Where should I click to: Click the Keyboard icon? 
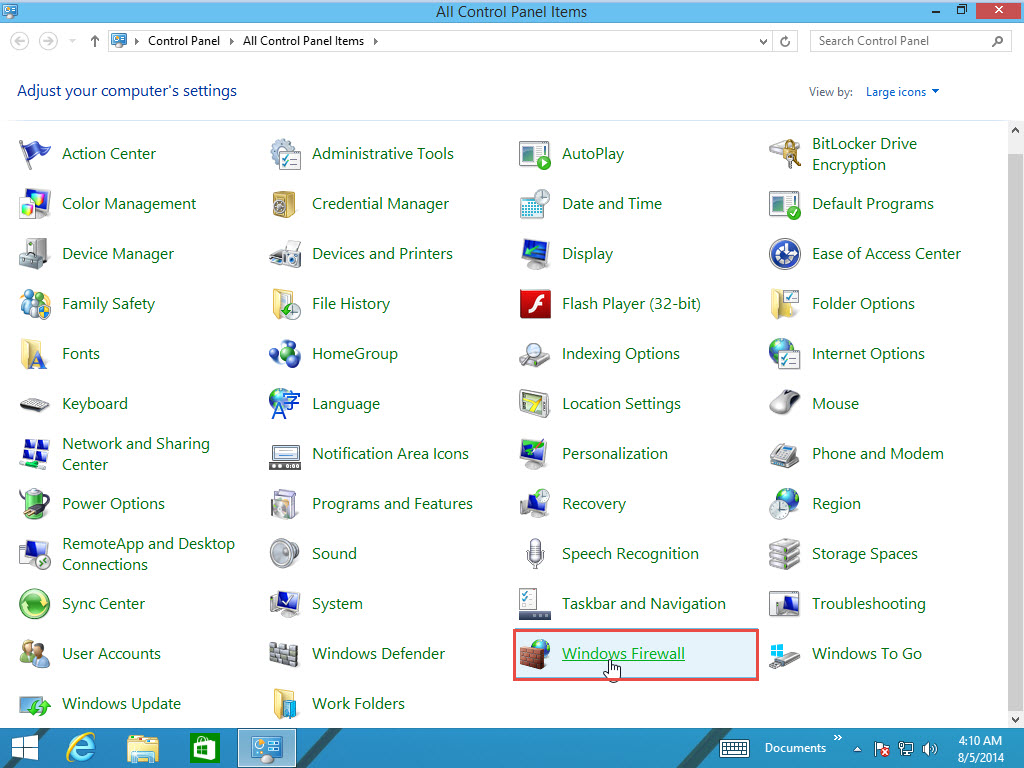click(34, 404)
